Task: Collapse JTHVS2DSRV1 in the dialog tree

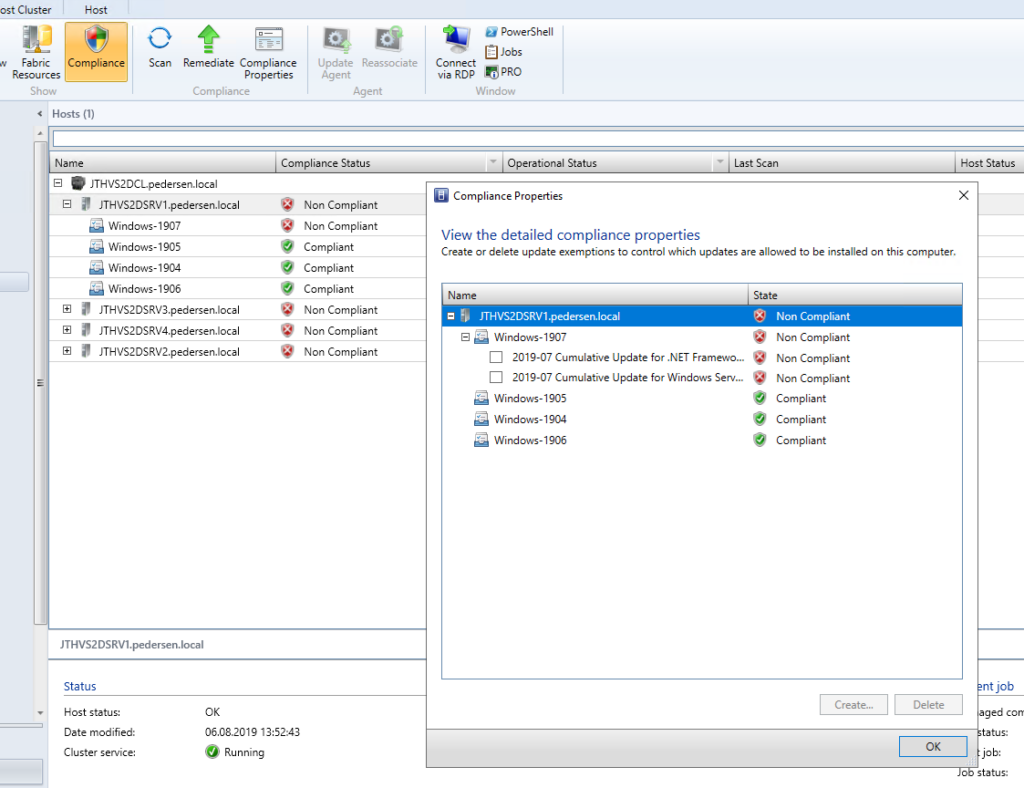Action: (x=451, y=316)
